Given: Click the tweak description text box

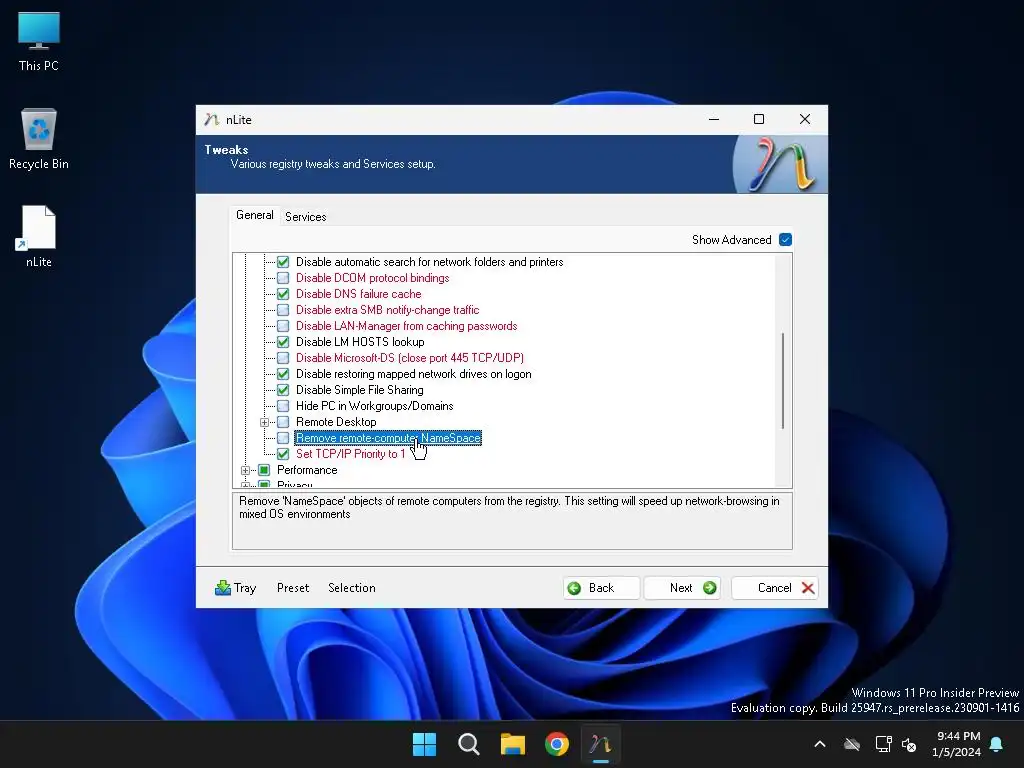Looking at the screenshot, I should click(512, 521).
